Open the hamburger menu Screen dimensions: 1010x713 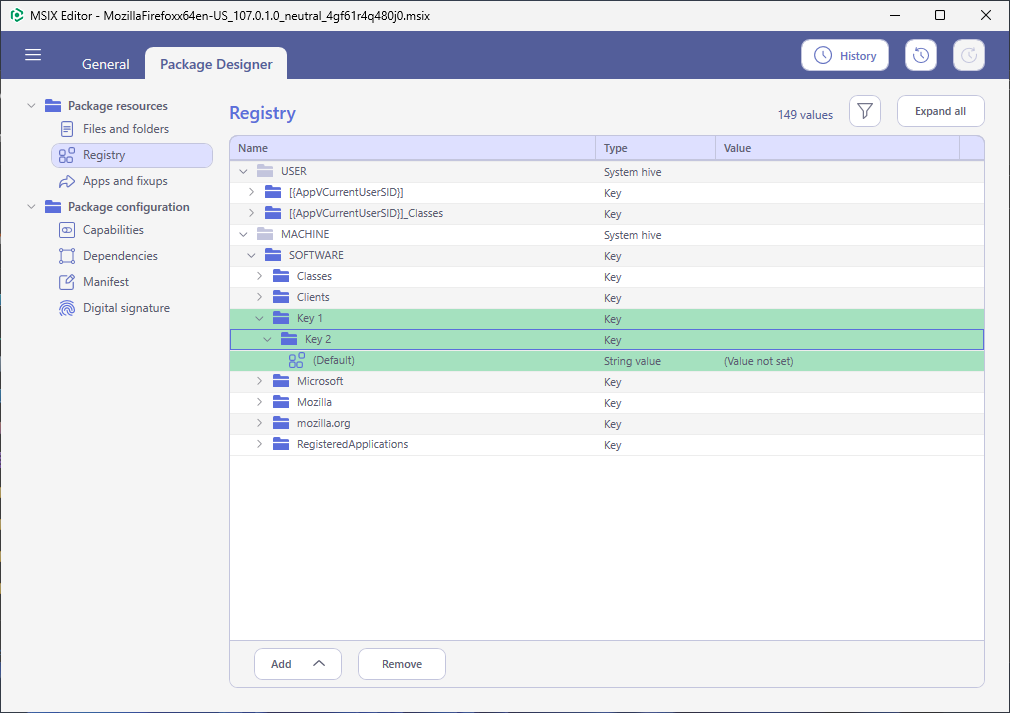pyautogui.click(x=33, y=55)
